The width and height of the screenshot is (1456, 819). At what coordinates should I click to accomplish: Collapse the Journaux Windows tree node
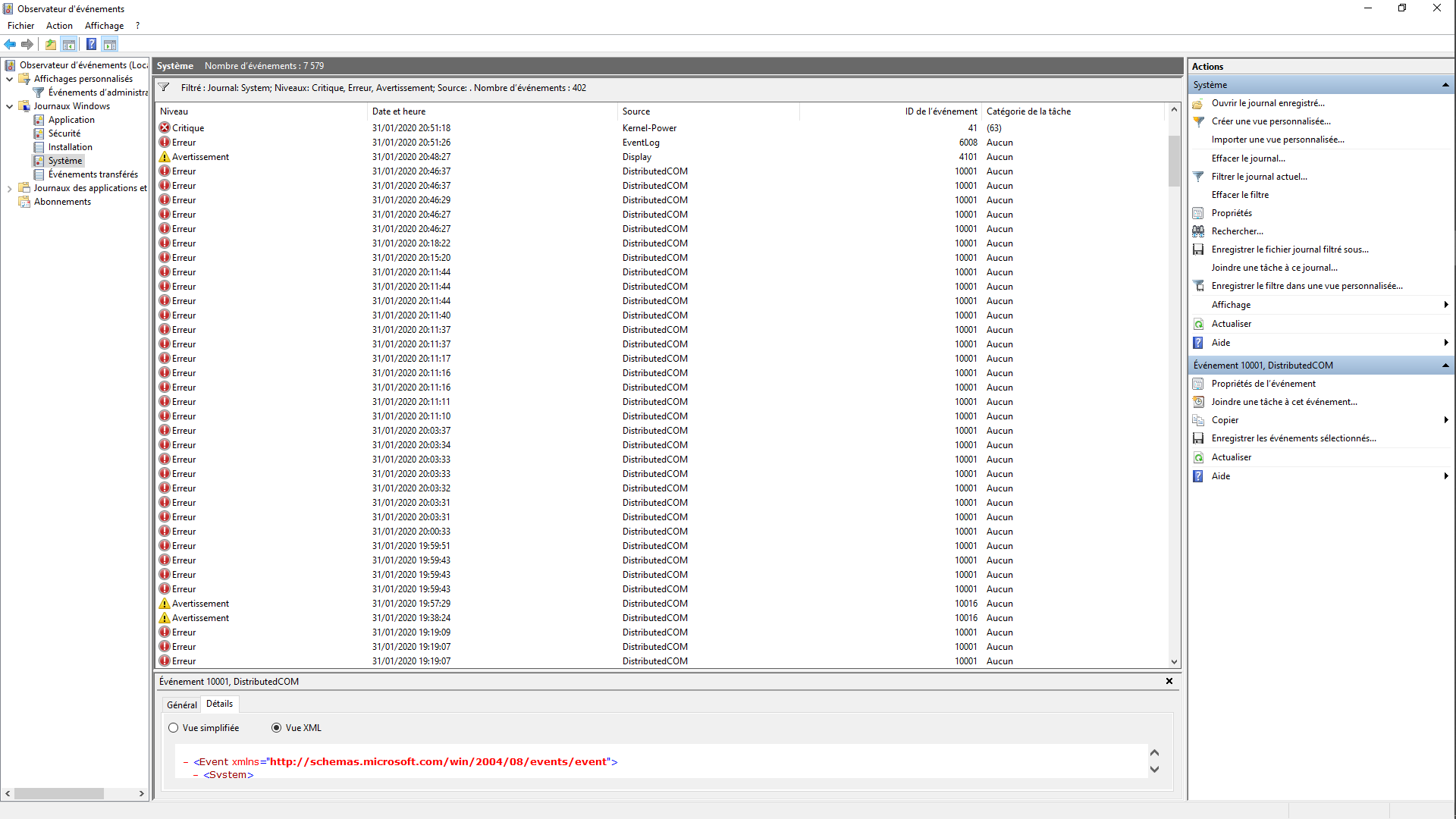(9, 106)
